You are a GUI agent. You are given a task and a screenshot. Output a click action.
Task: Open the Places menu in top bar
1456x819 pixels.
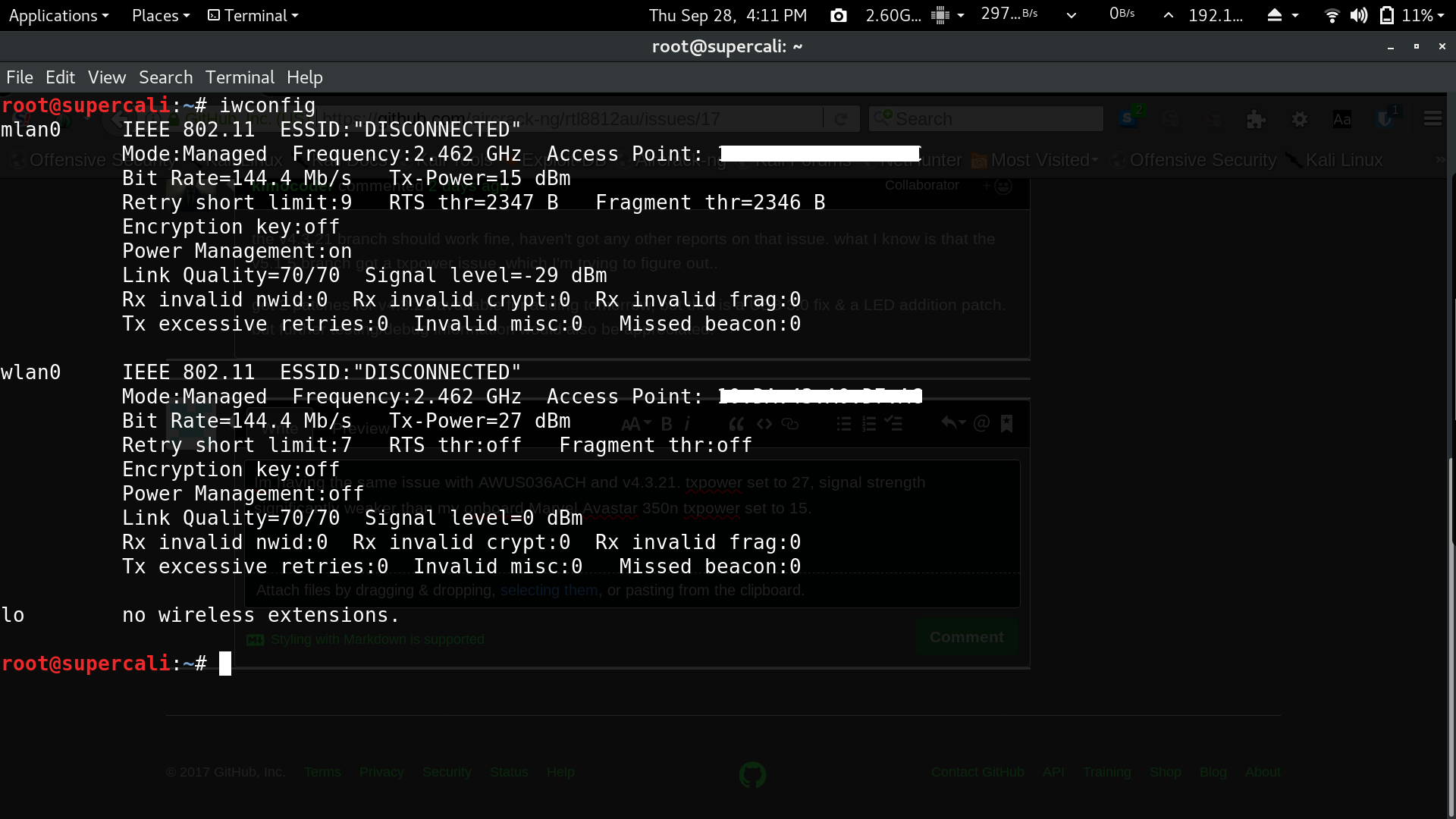pyautogui.click(x=160, y=15)
